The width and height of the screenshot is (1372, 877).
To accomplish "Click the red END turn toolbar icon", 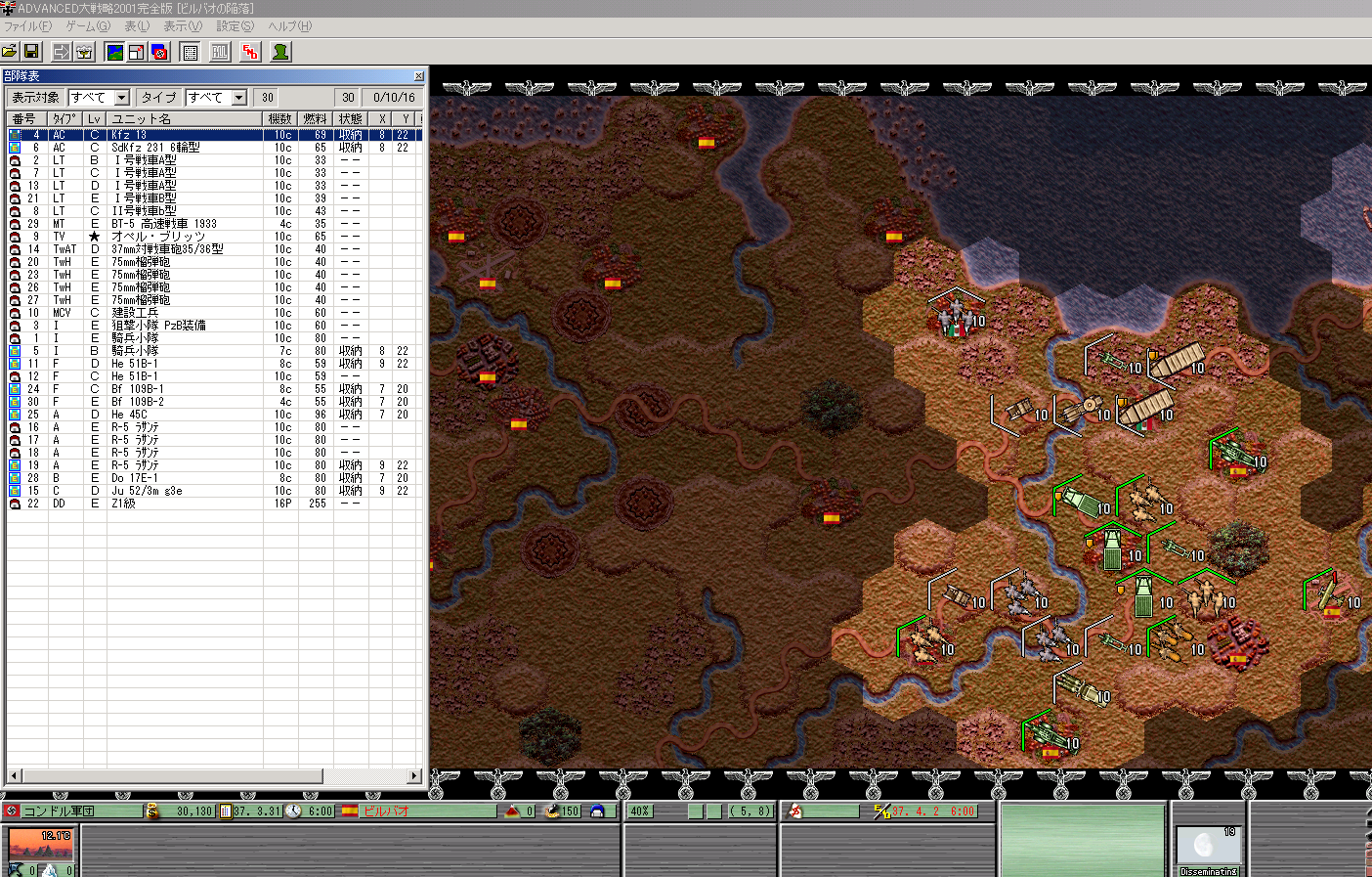I will click(251, 51).
